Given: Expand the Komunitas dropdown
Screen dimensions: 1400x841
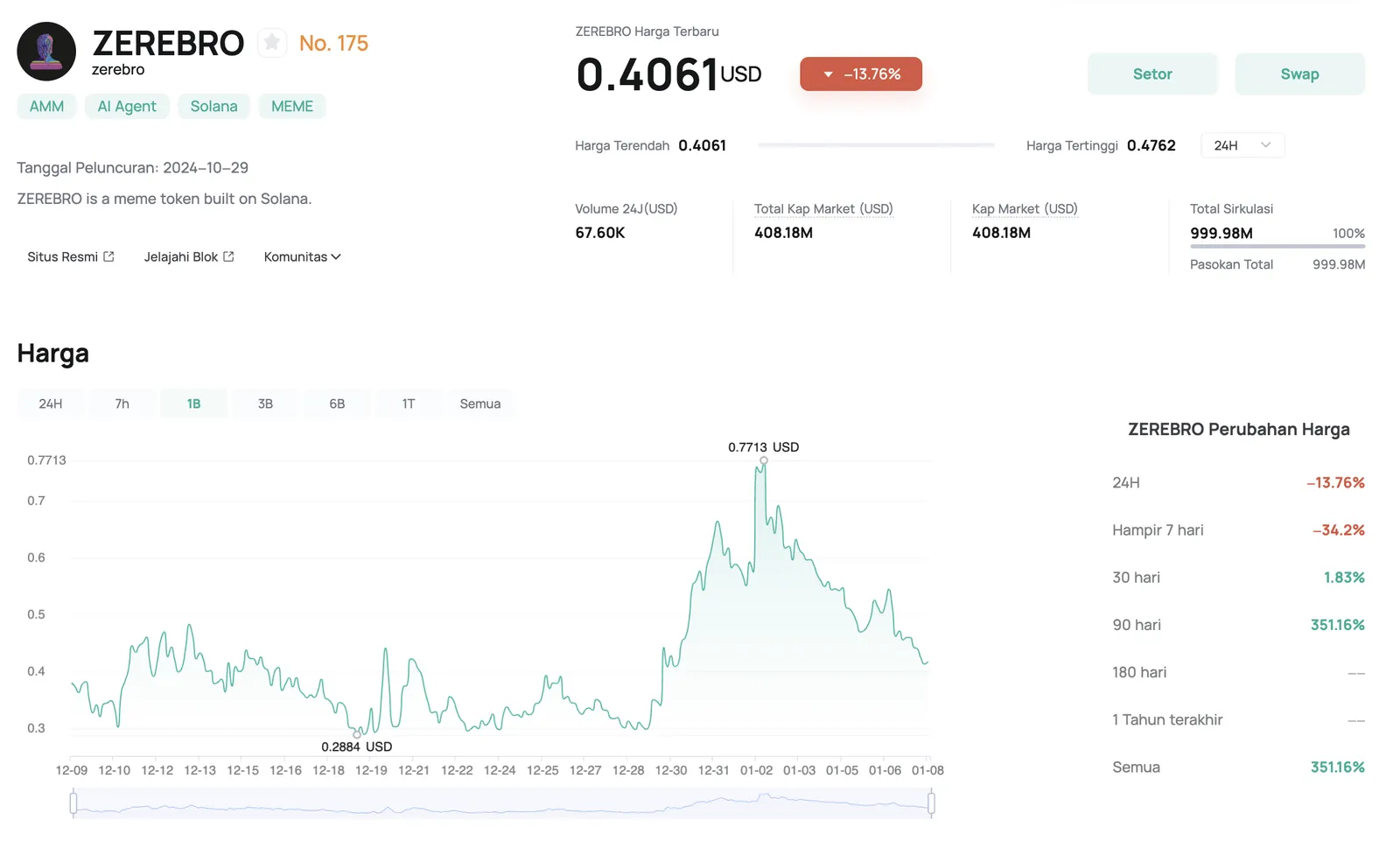Looking at the screenshot, I should [x=302, y=256].
